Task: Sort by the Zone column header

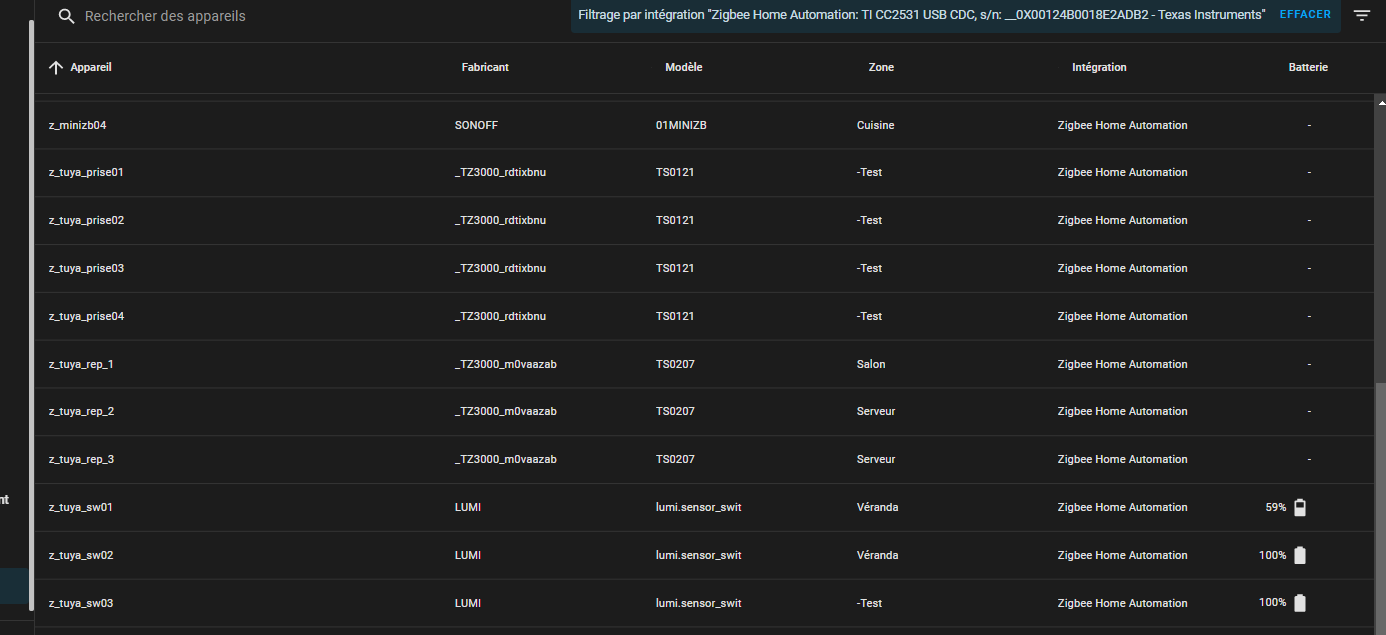Action: 881,67
